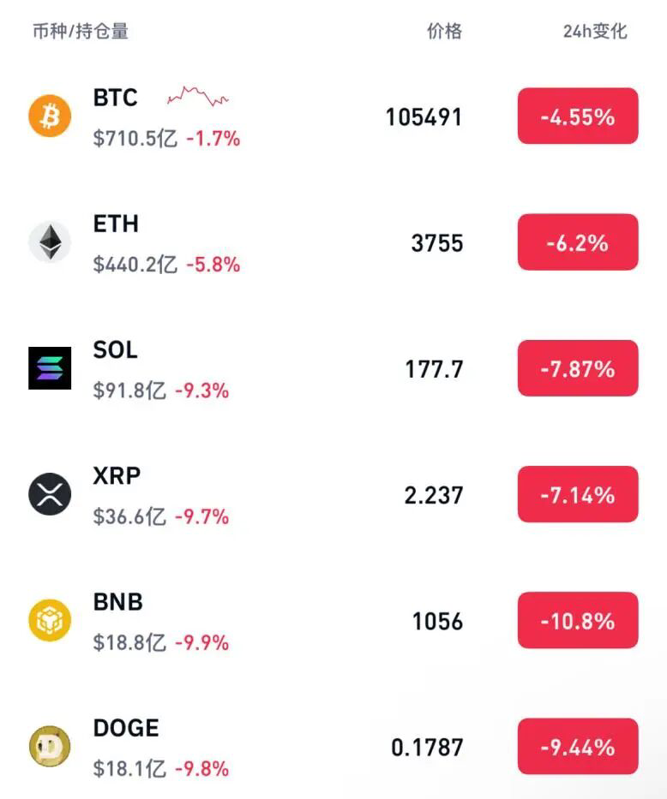667x799 pixels.
Task: Sort by 24h变化 column header
Action: [x=595, y=31]
